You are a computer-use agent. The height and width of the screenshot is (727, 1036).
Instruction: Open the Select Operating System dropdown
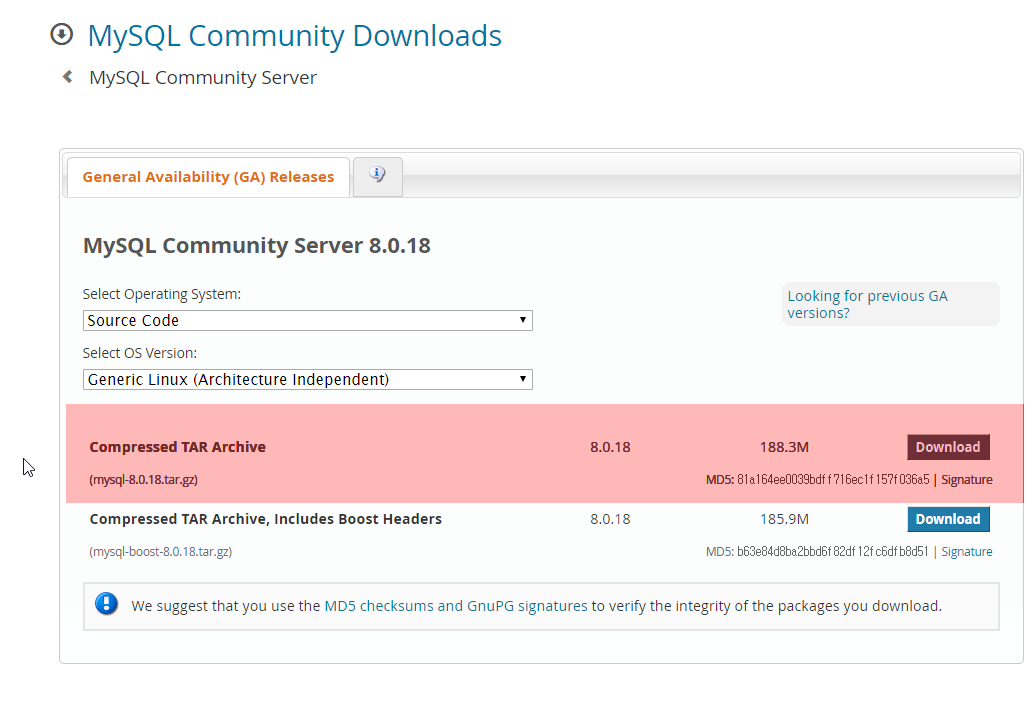coord(308,321)
